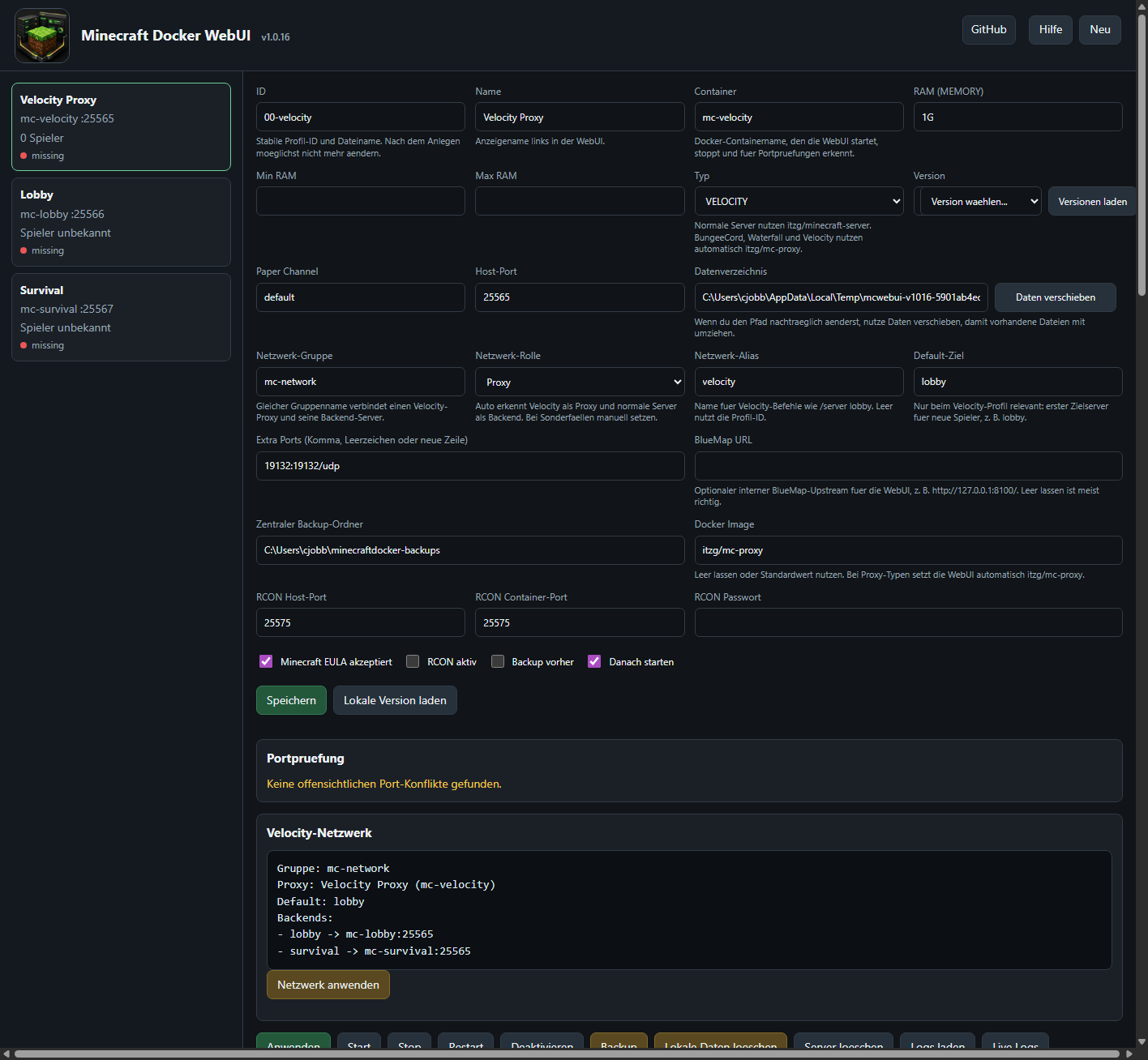The height and width of the screenshot is (1060, 1148).
Task: Click the Versionen laden button
Action: 1092,201
